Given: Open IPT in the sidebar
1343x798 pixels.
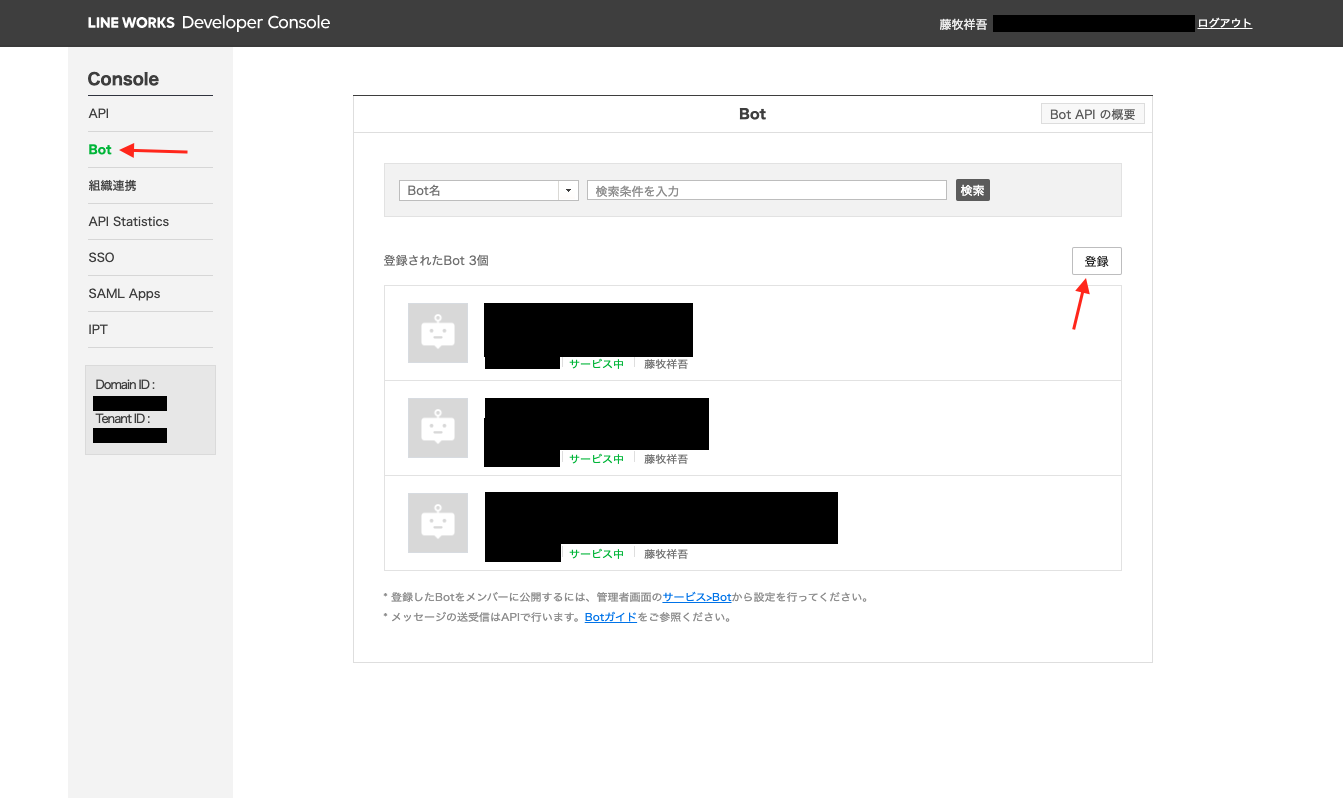Looking at the screenshot, I should tap(98, 329).
